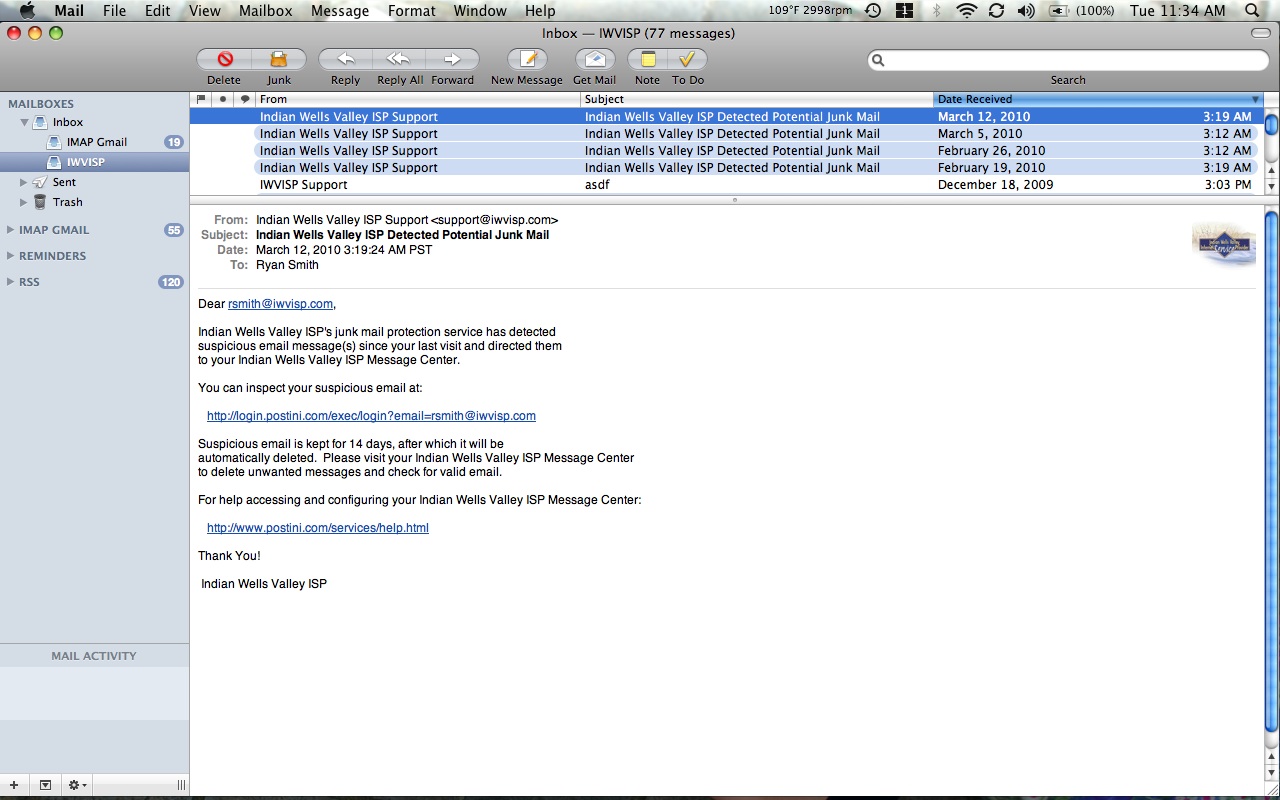The width and height of the screenshot is (1280, 800).
Task: Open the Help menu
Action: (540, 11)
